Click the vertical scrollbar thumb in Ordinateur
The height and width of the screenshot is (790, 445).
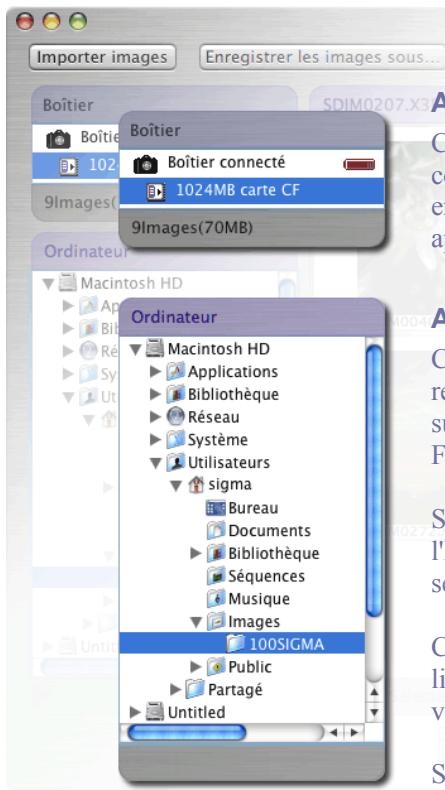tap(374, 481)
